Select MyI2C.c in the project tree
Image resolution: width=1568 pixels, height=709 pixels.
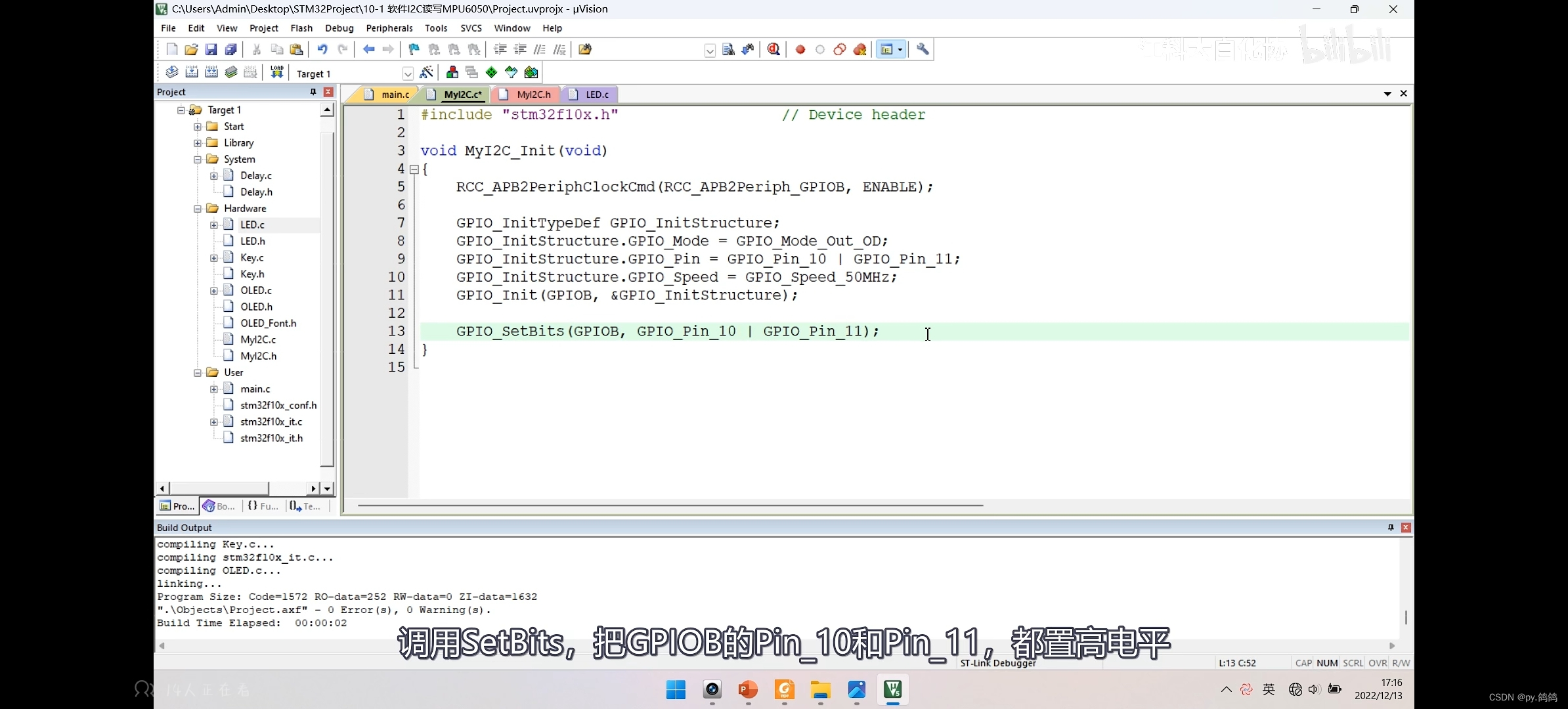(x=258, y=339)
